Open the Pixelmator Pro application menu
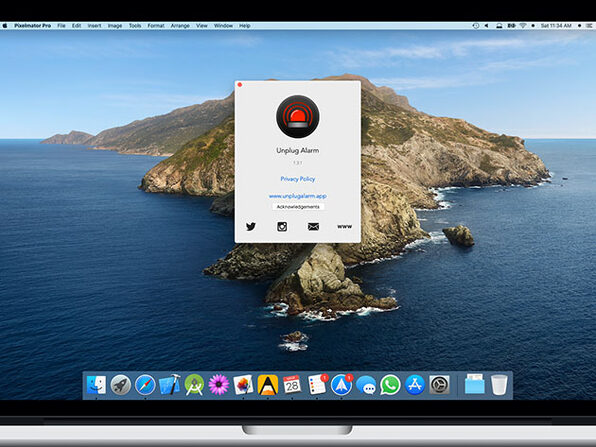596x447 pixels. tap(33, 26)
